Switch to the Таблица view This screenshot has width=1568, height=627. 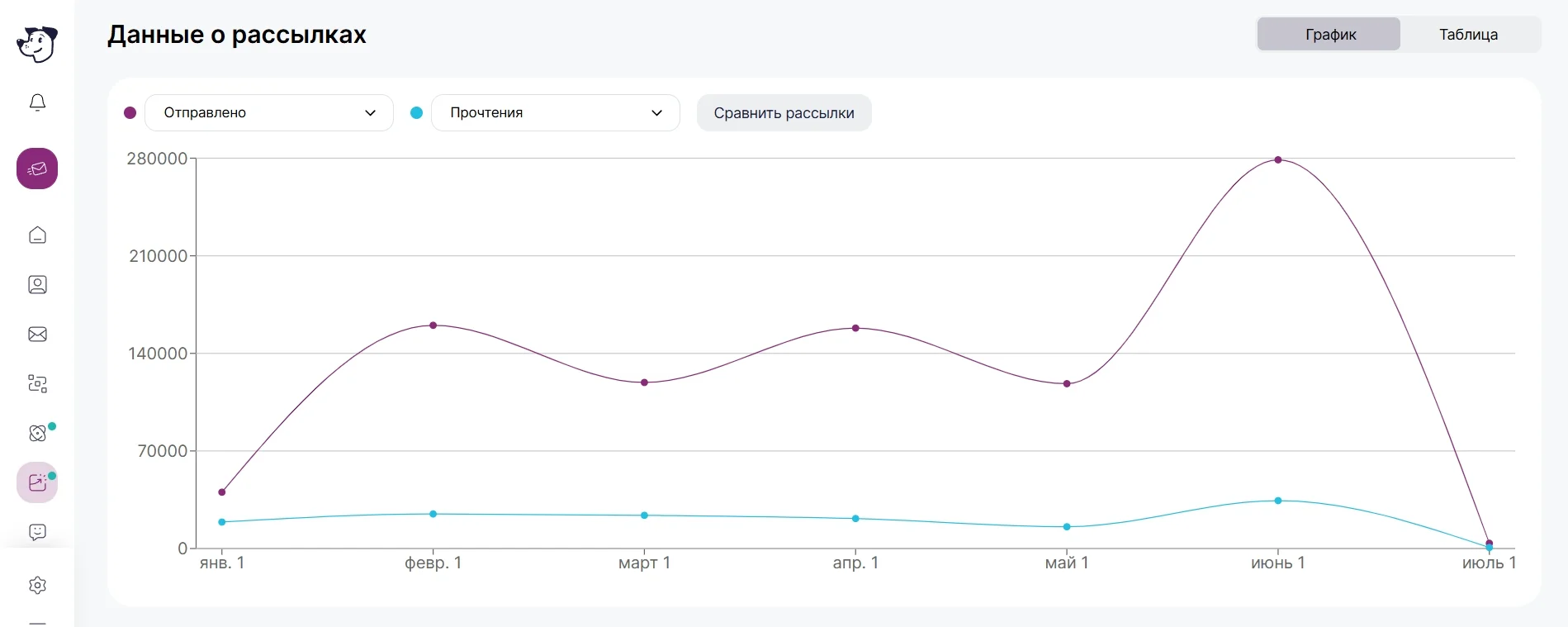[x=1468, y=35]
